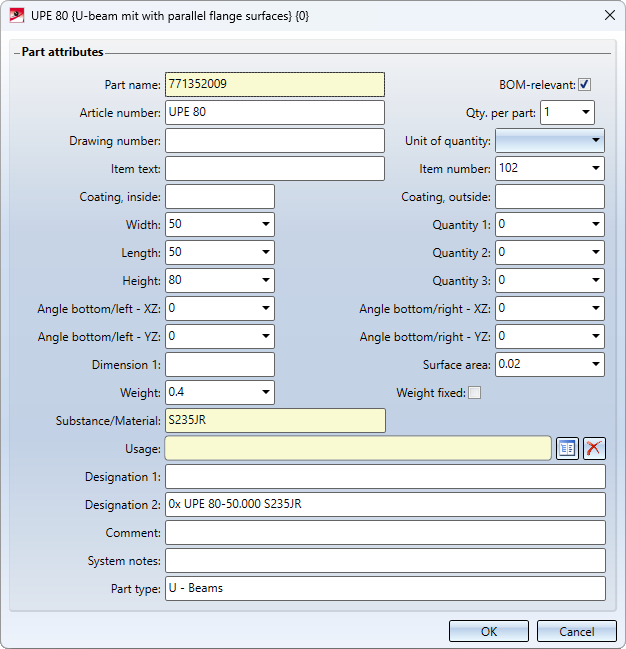The height and width of the screenshot is (649, 626).
Task: Open the Weight dropdown arrow
Action: [x=265, y=392]
